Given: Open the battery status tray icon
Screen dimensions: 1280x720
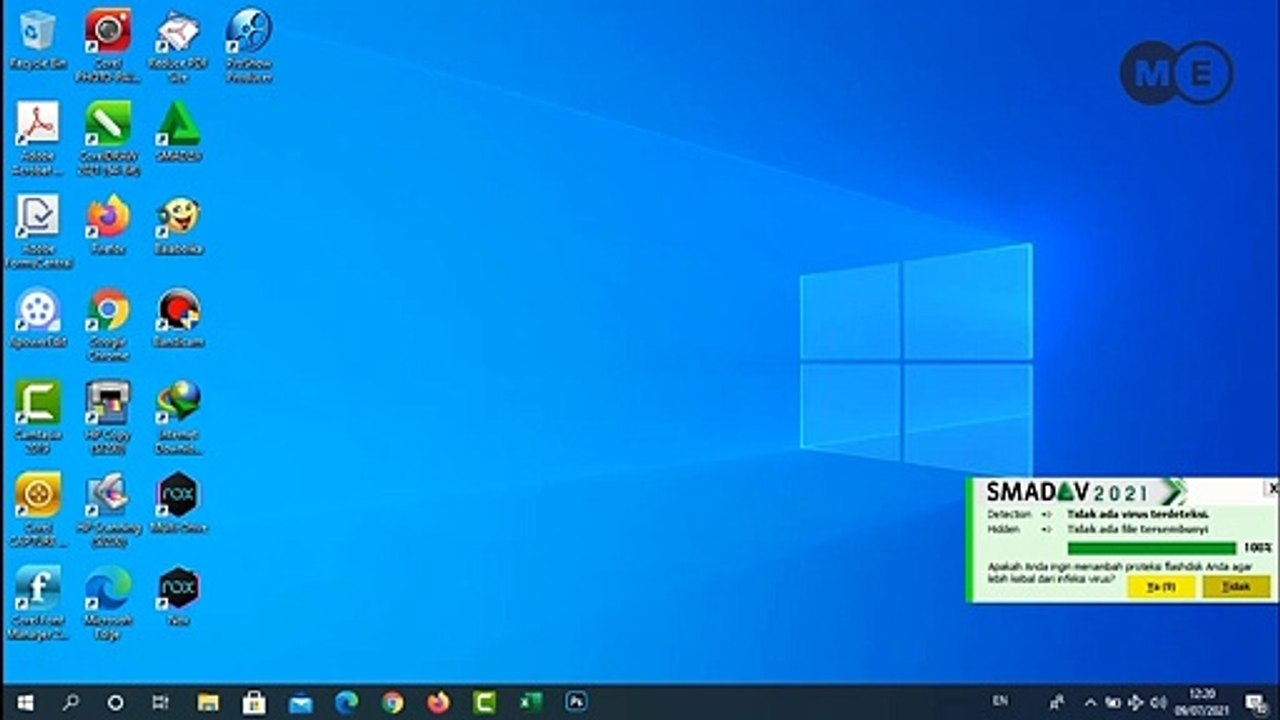Looking at the screenshot, I should click(1112, 702).
